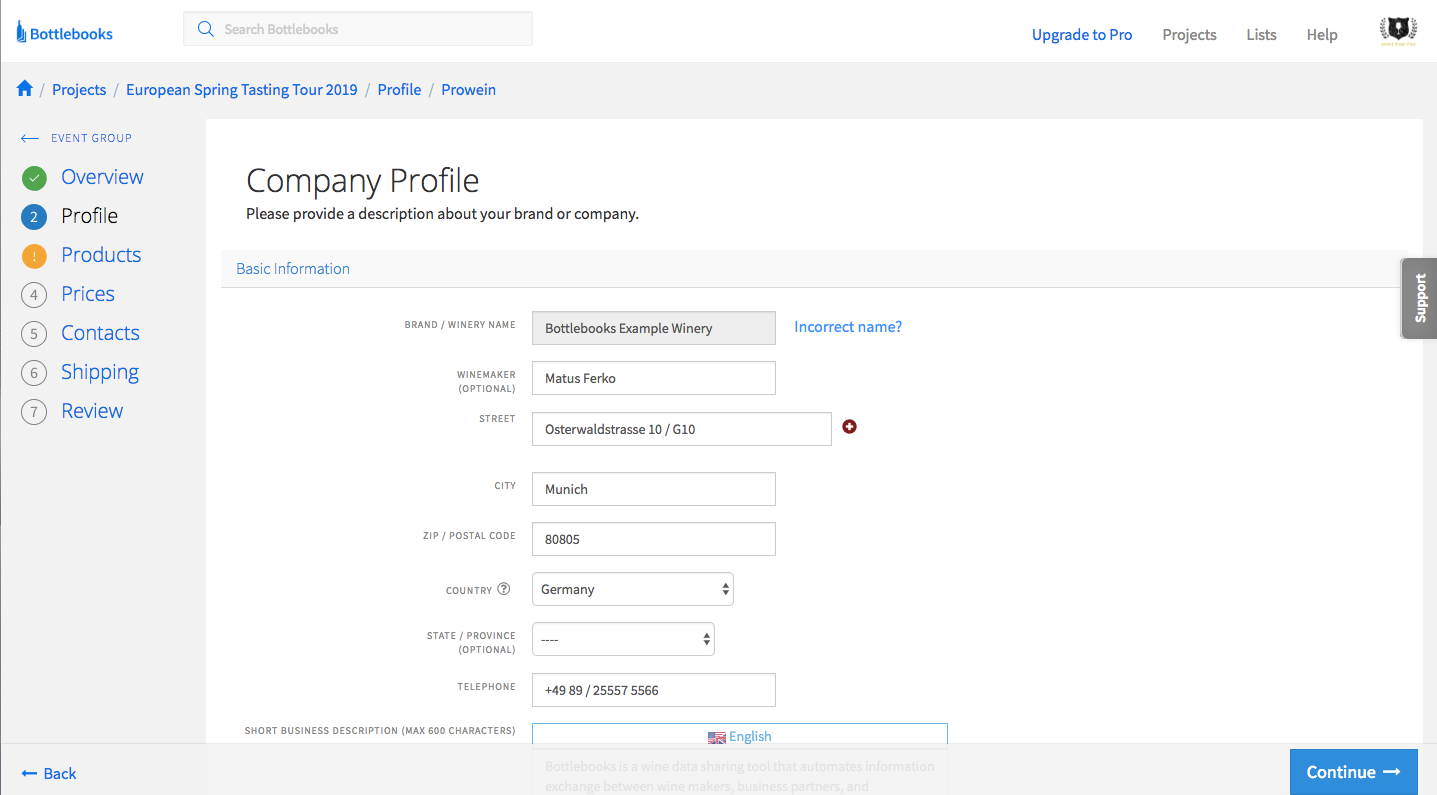Click Projects in the breadcrumb

[79, 89]
